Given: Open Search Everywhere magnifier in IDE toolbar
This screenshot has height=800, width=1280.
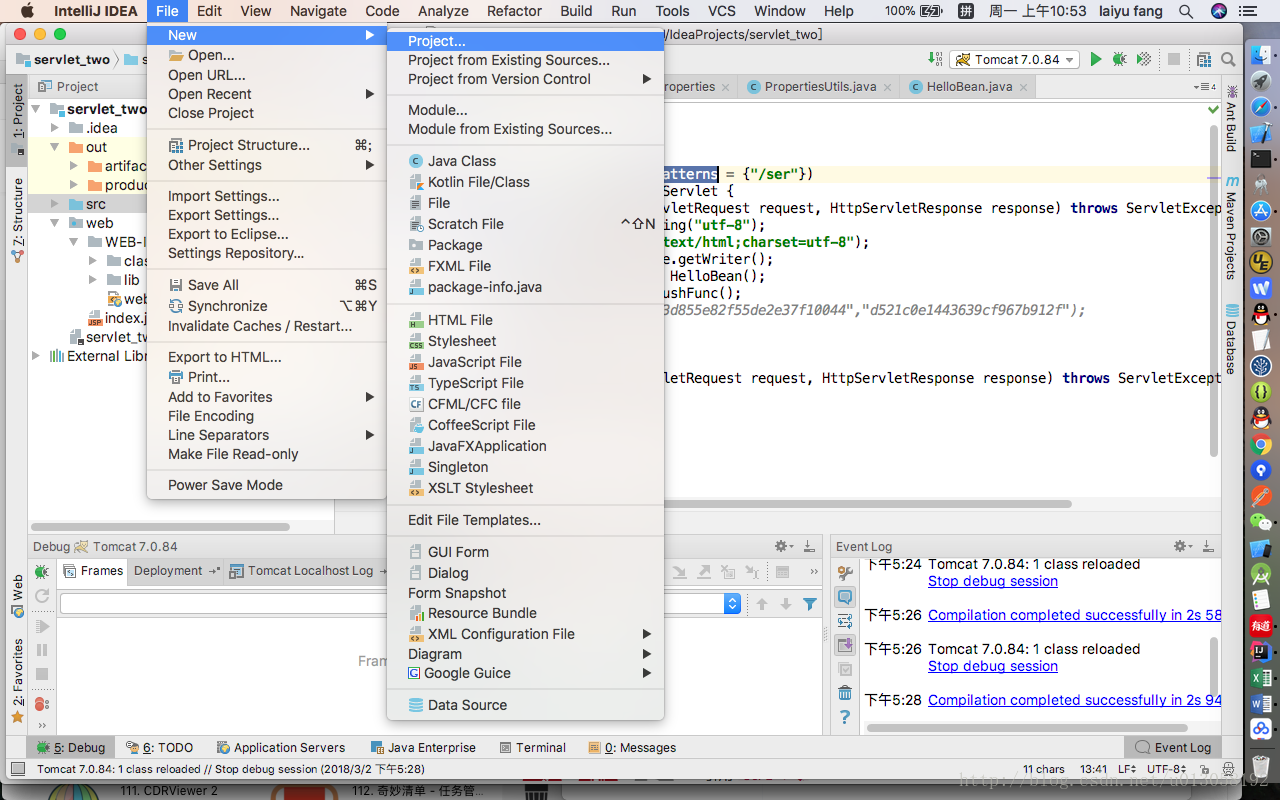Looking at the screenshot, I should click(x=1228, y=60).
